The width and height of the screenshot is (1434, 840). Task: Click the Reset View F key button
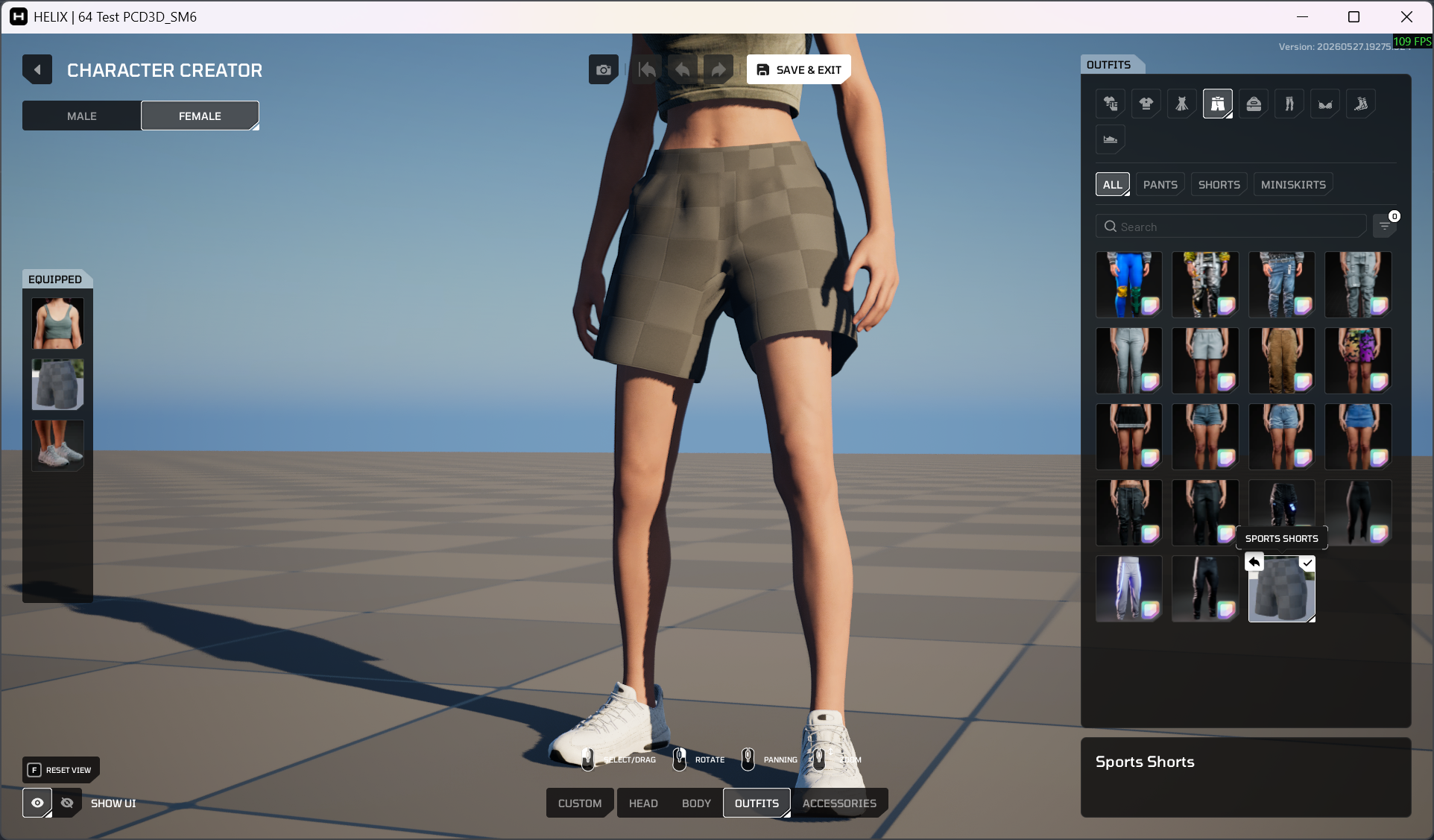coord(60,770)
